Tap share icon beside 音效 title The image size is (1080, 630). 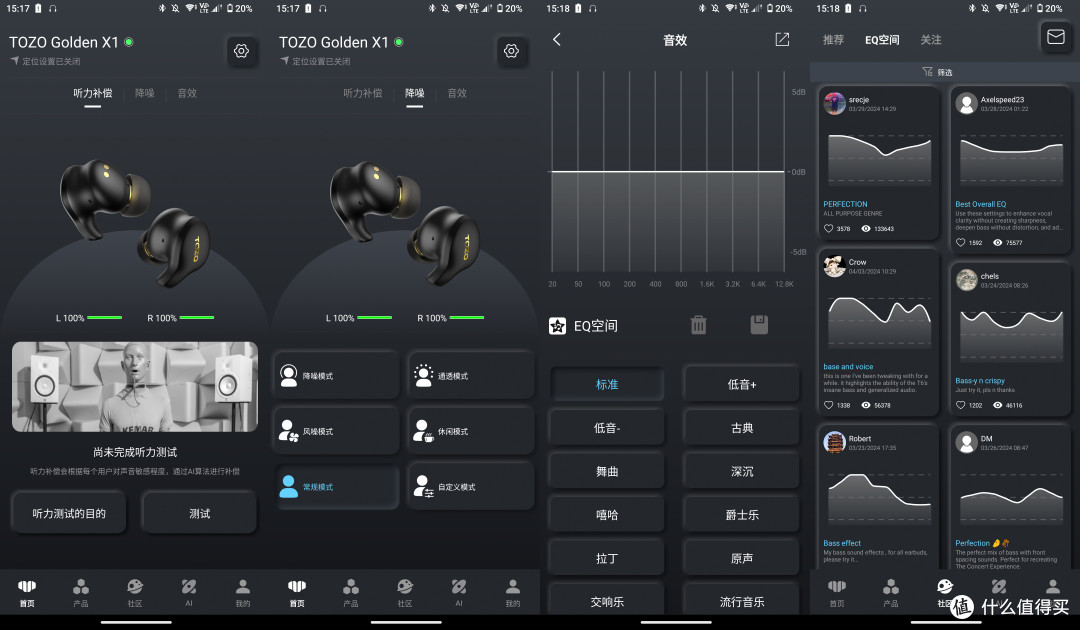pos(782,40)
